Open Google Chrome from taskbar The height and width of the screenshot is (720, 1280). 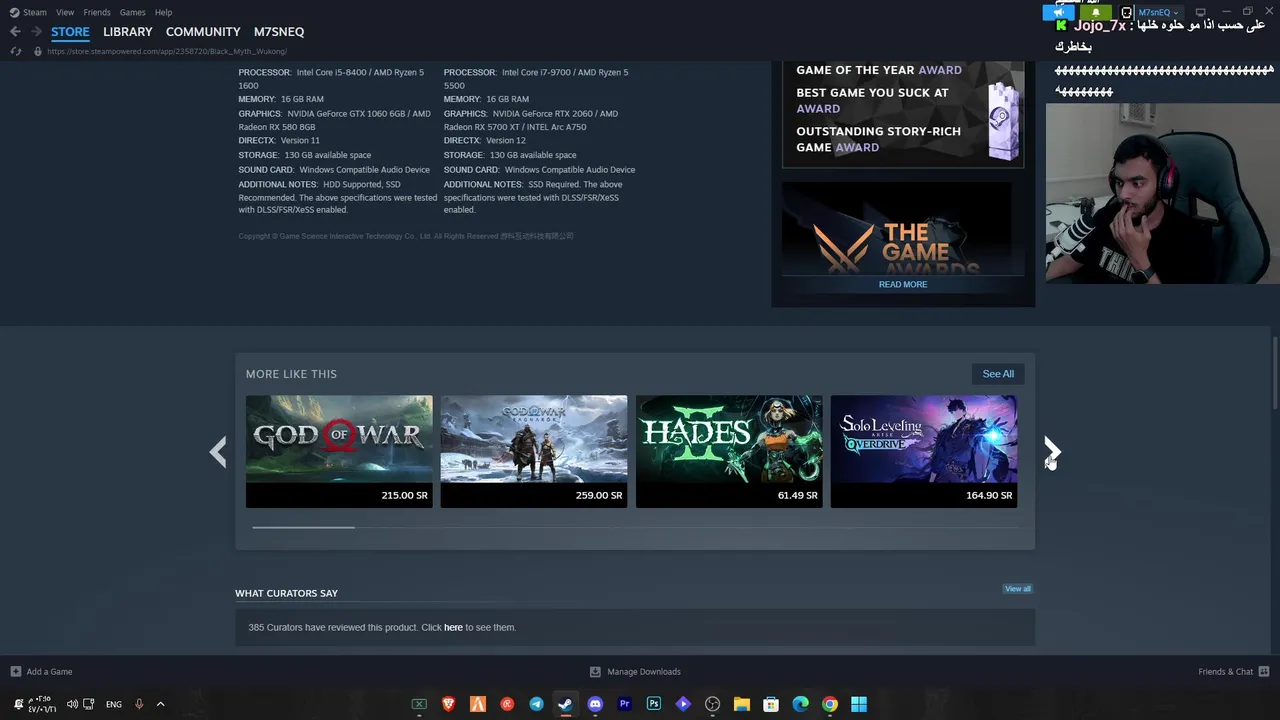pyautogui.click(x=829, y=704)
